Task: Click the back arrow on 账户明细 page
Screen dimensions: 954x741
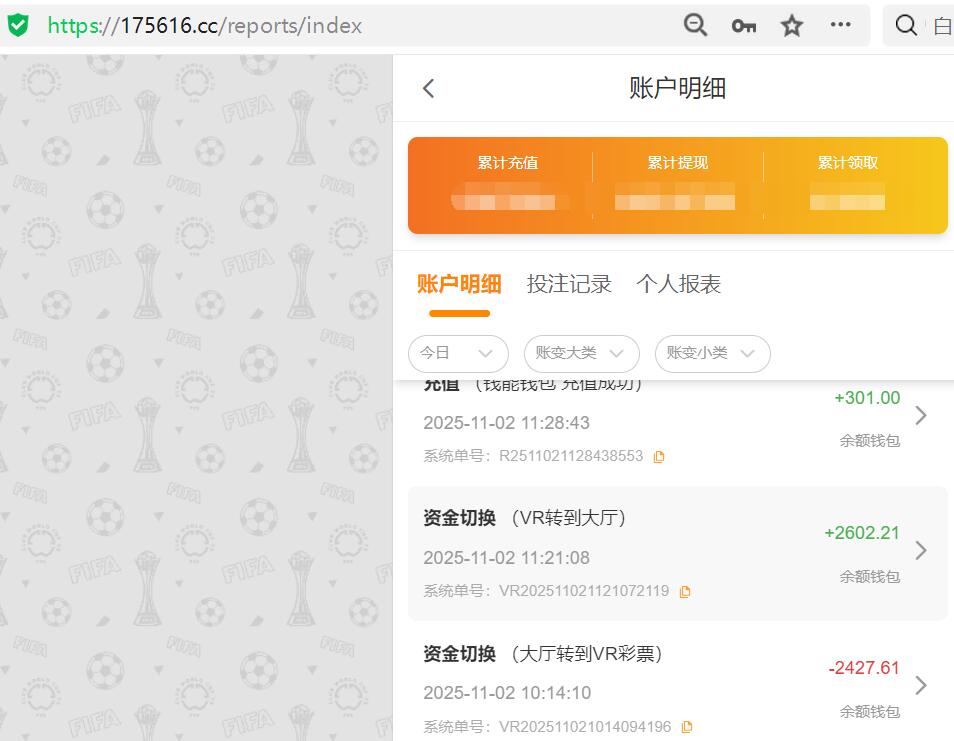Action: [428, 88]
